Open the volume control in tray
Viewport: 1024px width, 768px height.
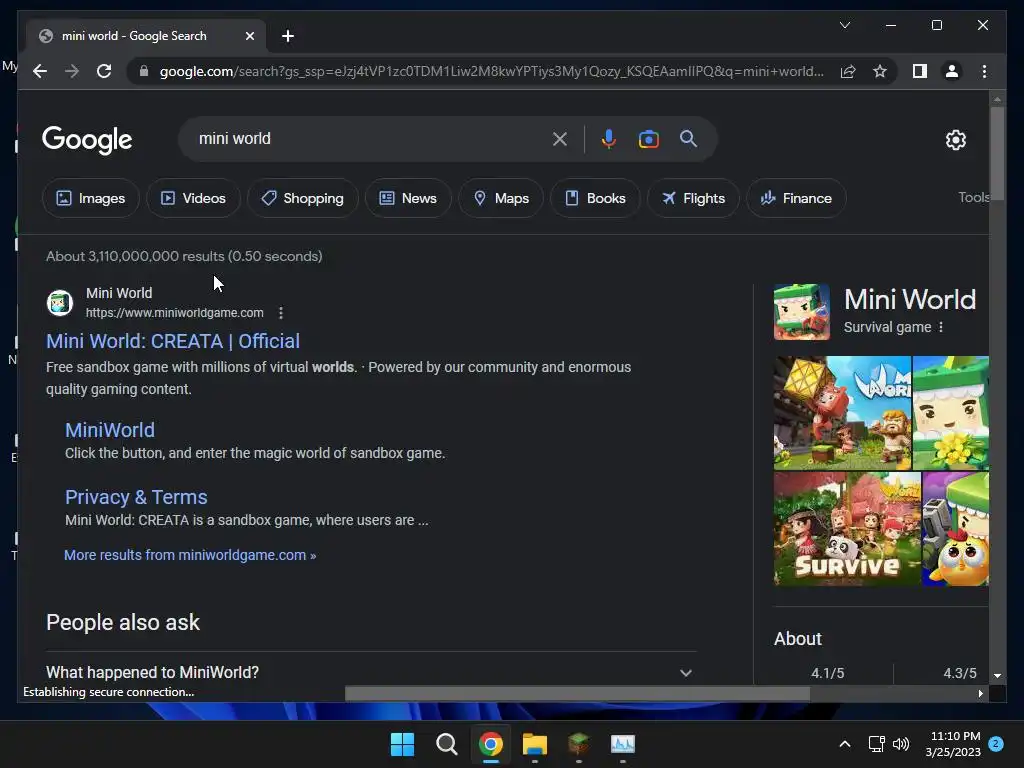pyautogui.click(x=901, y=744)
